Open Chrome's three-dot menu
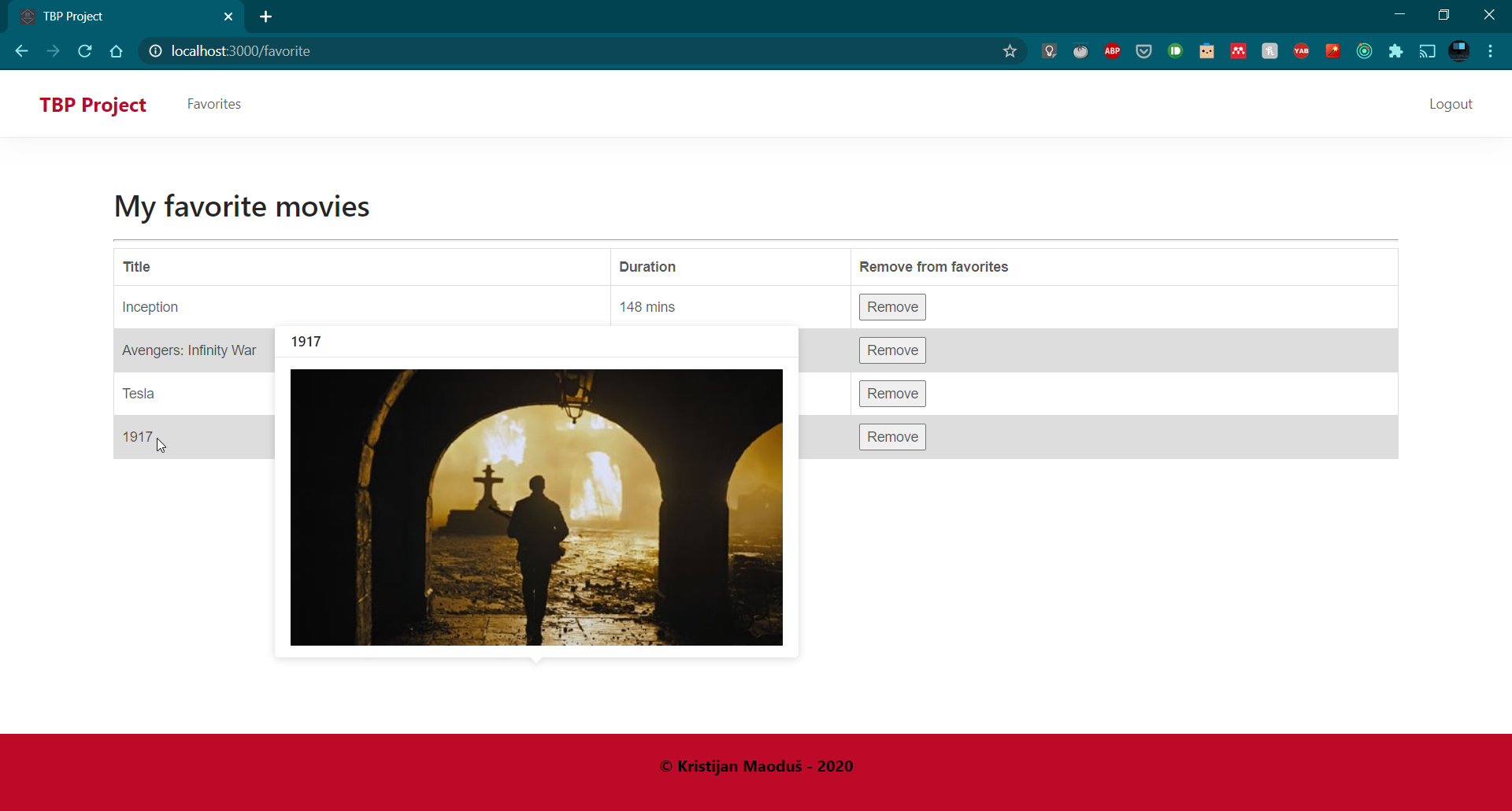This screenshot has height=811, width=1512. tap(1490, 51)
